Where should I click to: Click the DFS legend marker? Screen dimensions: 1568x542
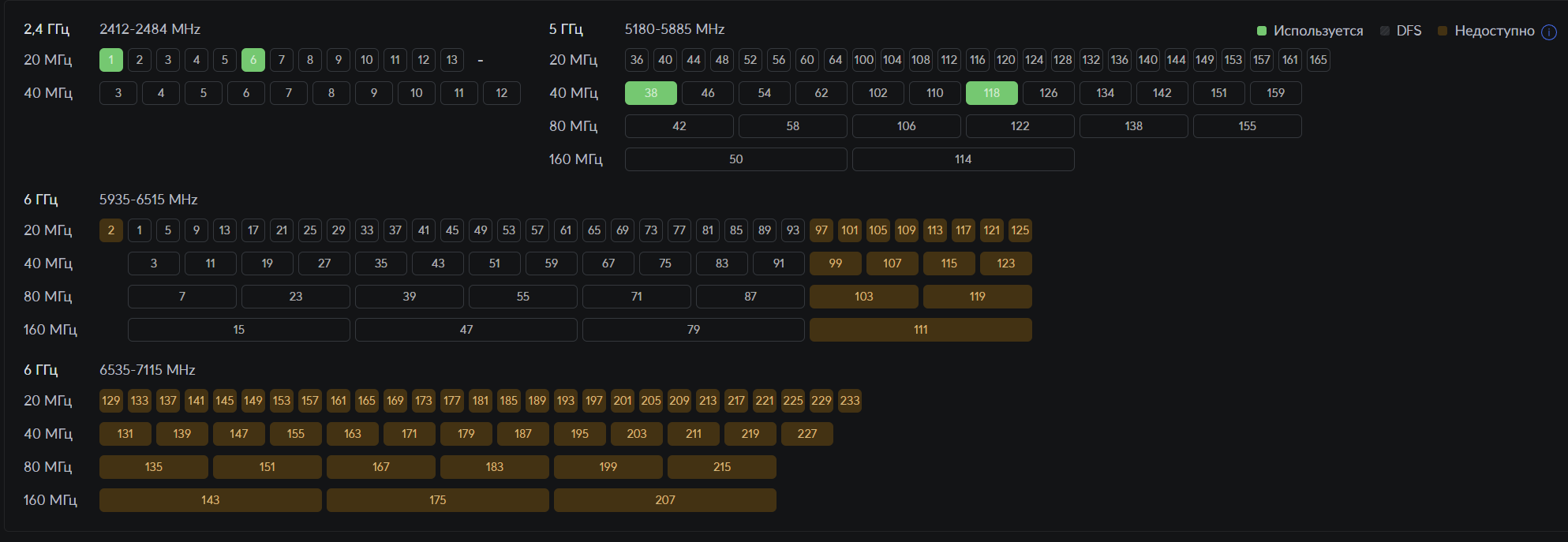click(1385, 31)
